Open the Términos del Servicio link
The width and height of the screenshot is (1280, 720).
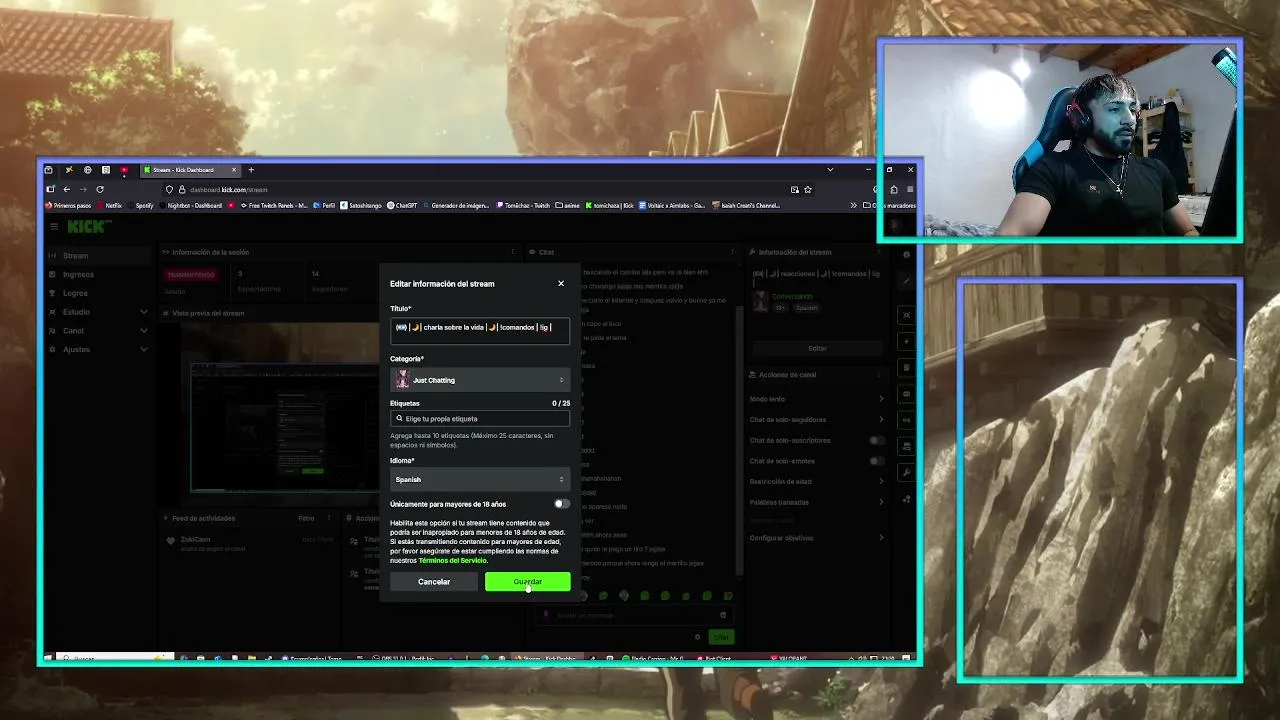coord(453,560)
